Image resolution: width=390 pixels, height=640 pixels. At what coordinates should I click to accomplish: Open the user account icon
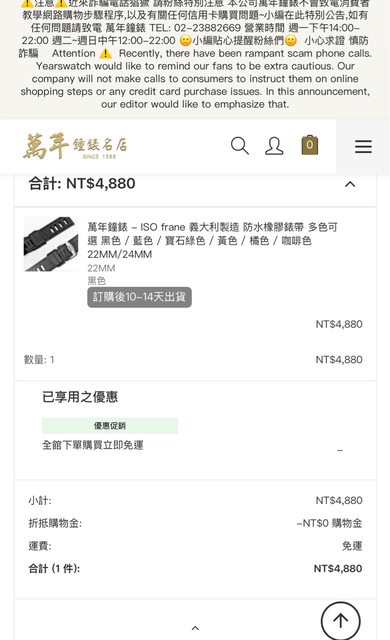(x=274, y=146)
